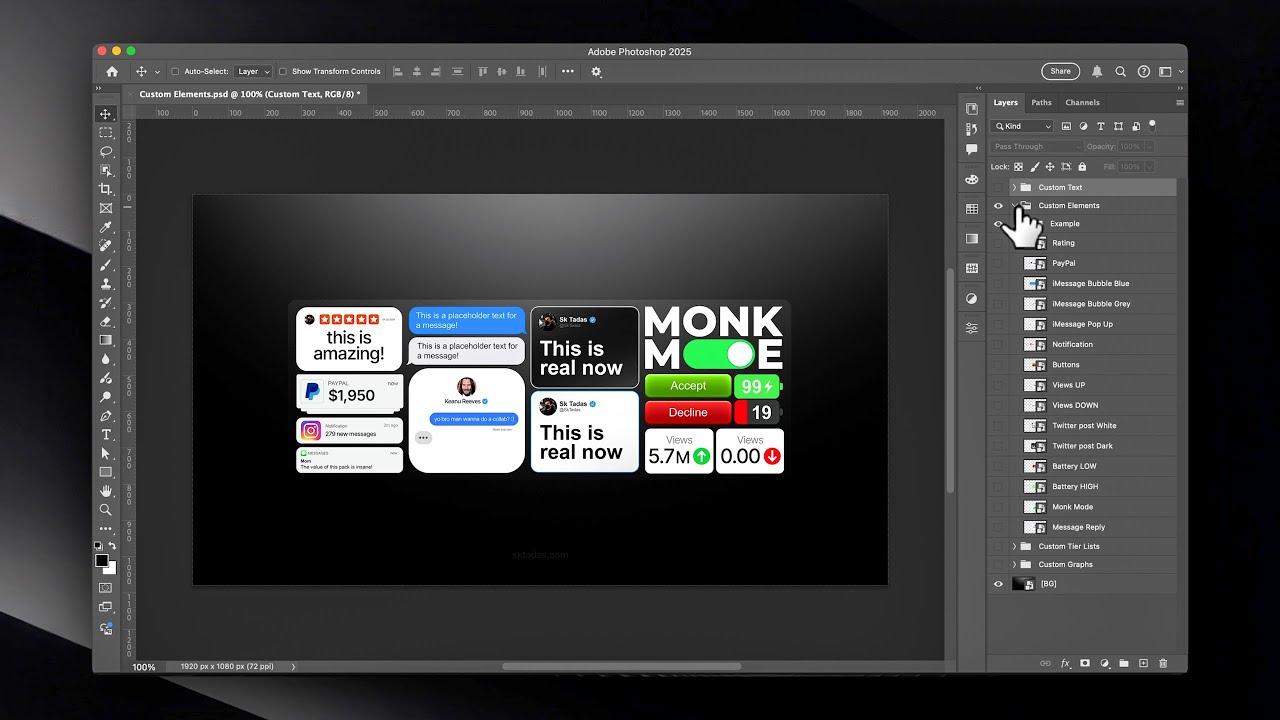Show the Notification layer
Viewport: 1280px width, 720px height.
coord(998,344)
